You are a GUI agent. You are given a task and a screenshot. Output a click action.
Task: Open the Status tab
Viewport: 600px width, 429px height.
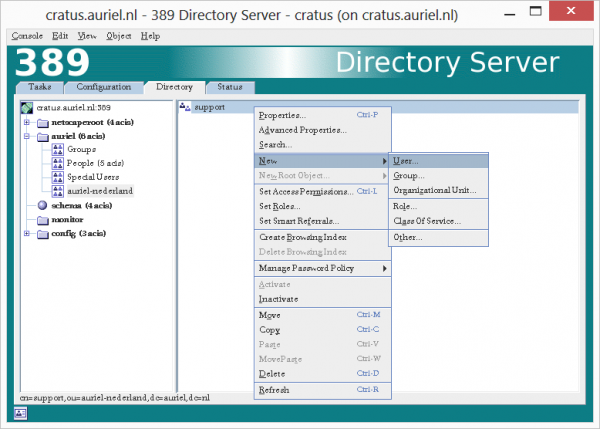point(232,87)
